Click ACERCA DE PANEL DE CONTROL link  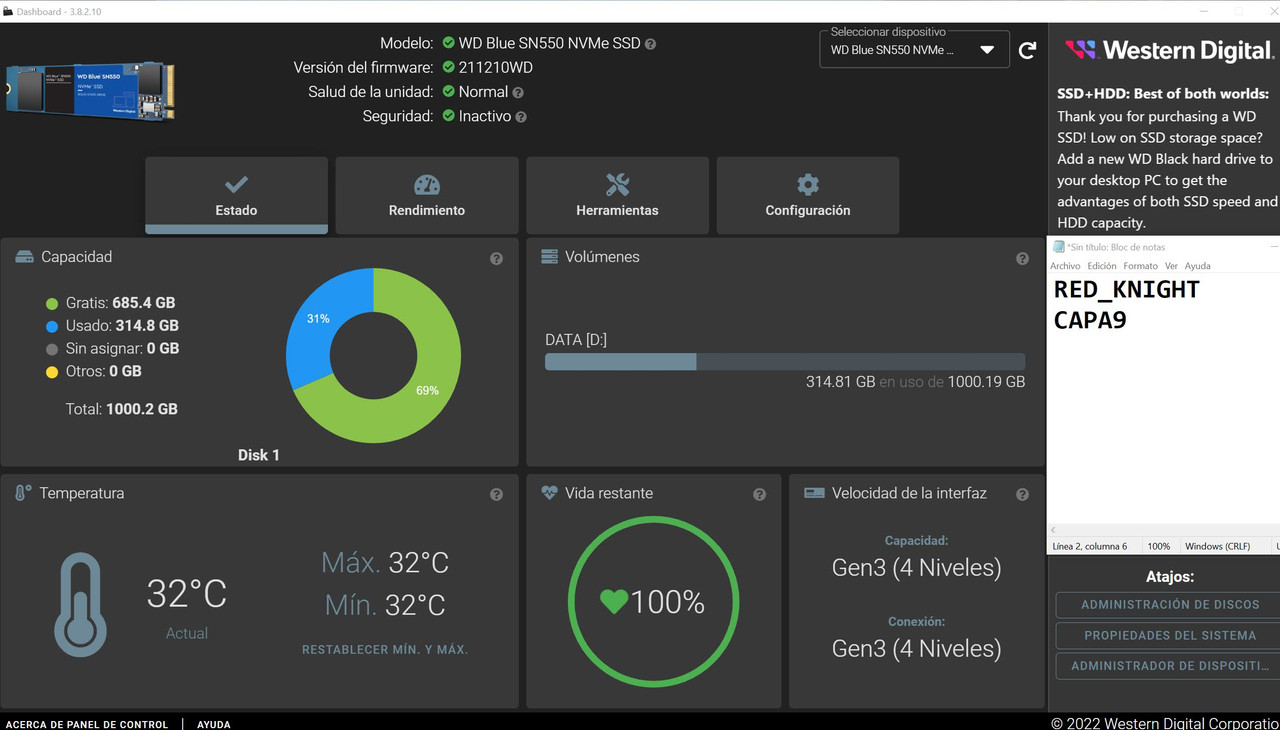coord(87,724)
